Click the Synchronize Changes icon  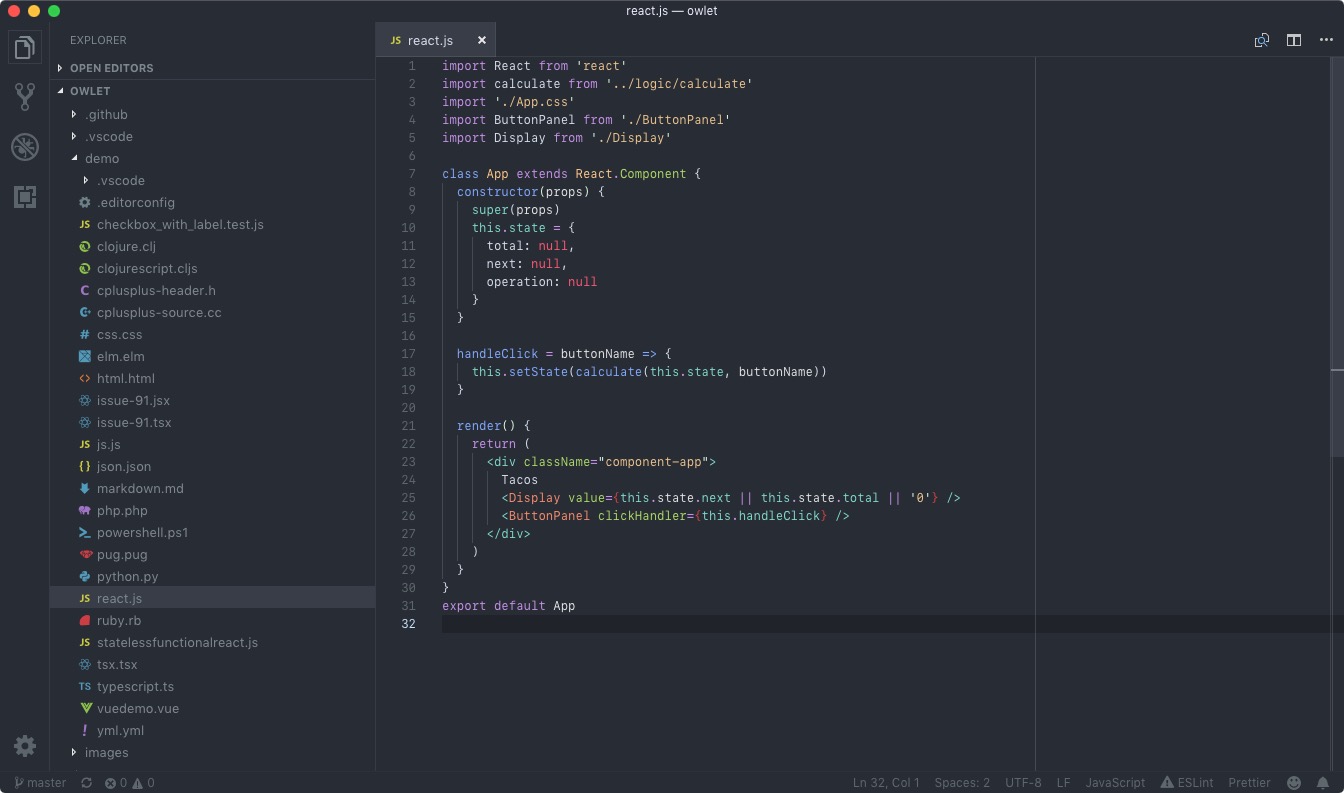click(x=87, y=783)
